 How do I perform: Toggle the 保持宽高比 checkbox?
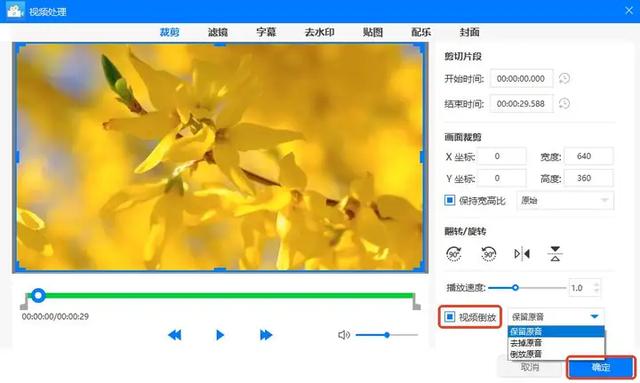click(x=449, y=200)
